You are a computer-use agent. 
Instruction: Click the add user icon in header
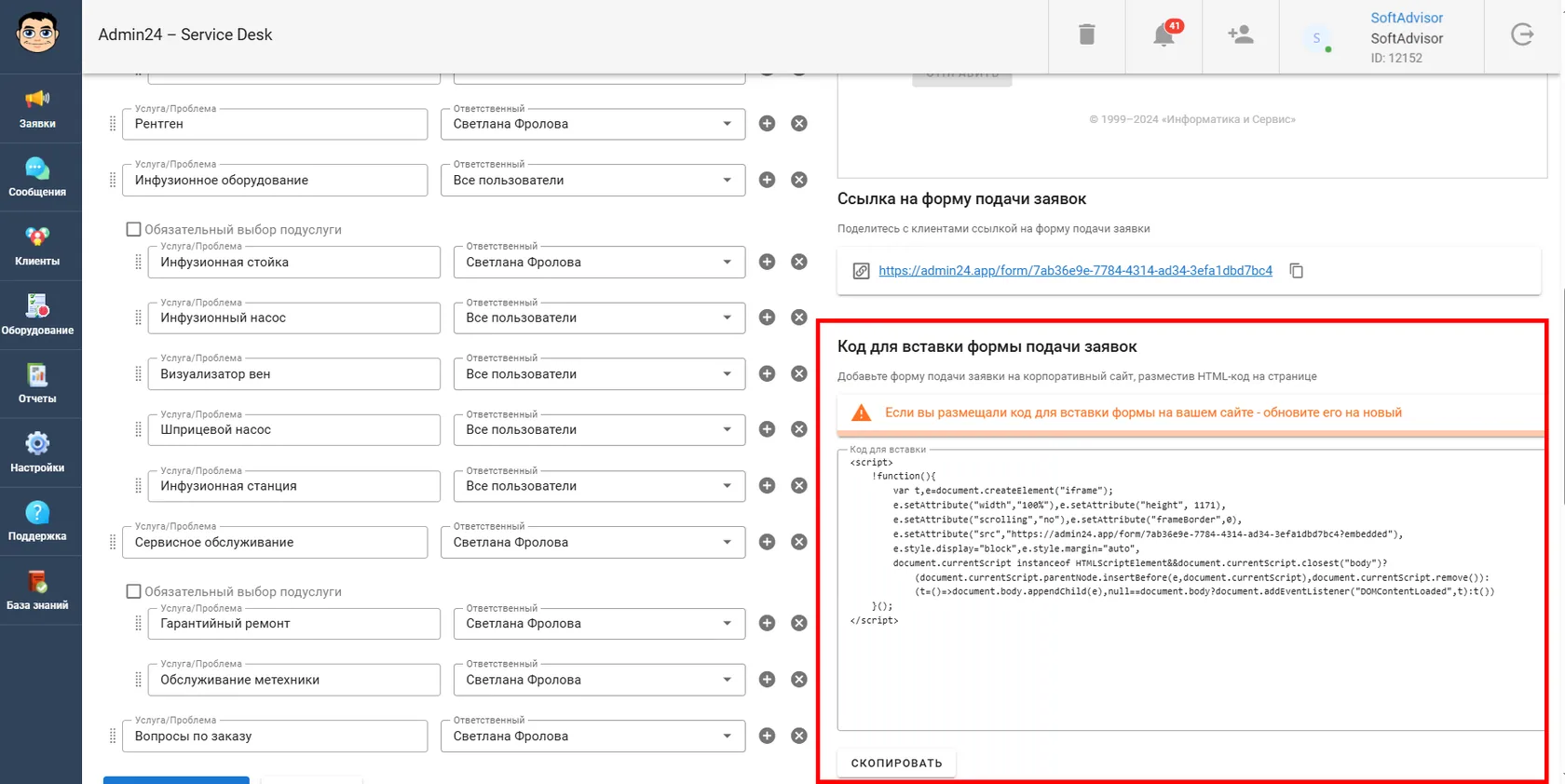(1240, 34)
